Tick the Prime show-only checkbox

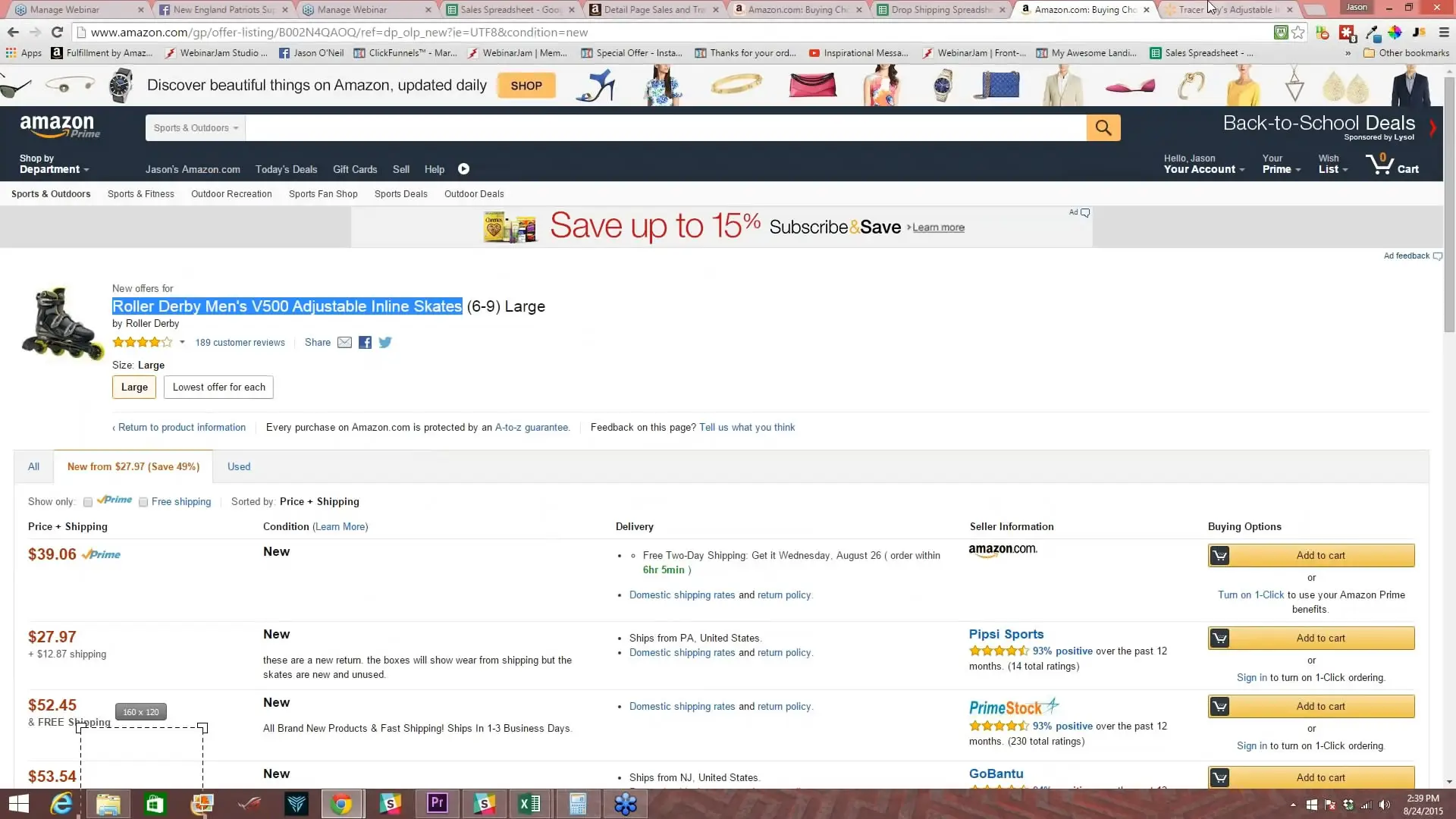[x=88, y=502]
